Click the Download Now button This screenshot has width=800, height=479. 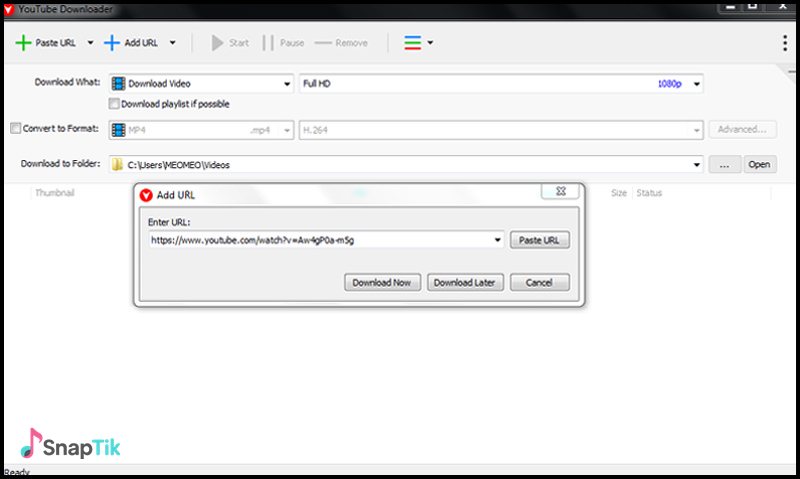(381, 283)
